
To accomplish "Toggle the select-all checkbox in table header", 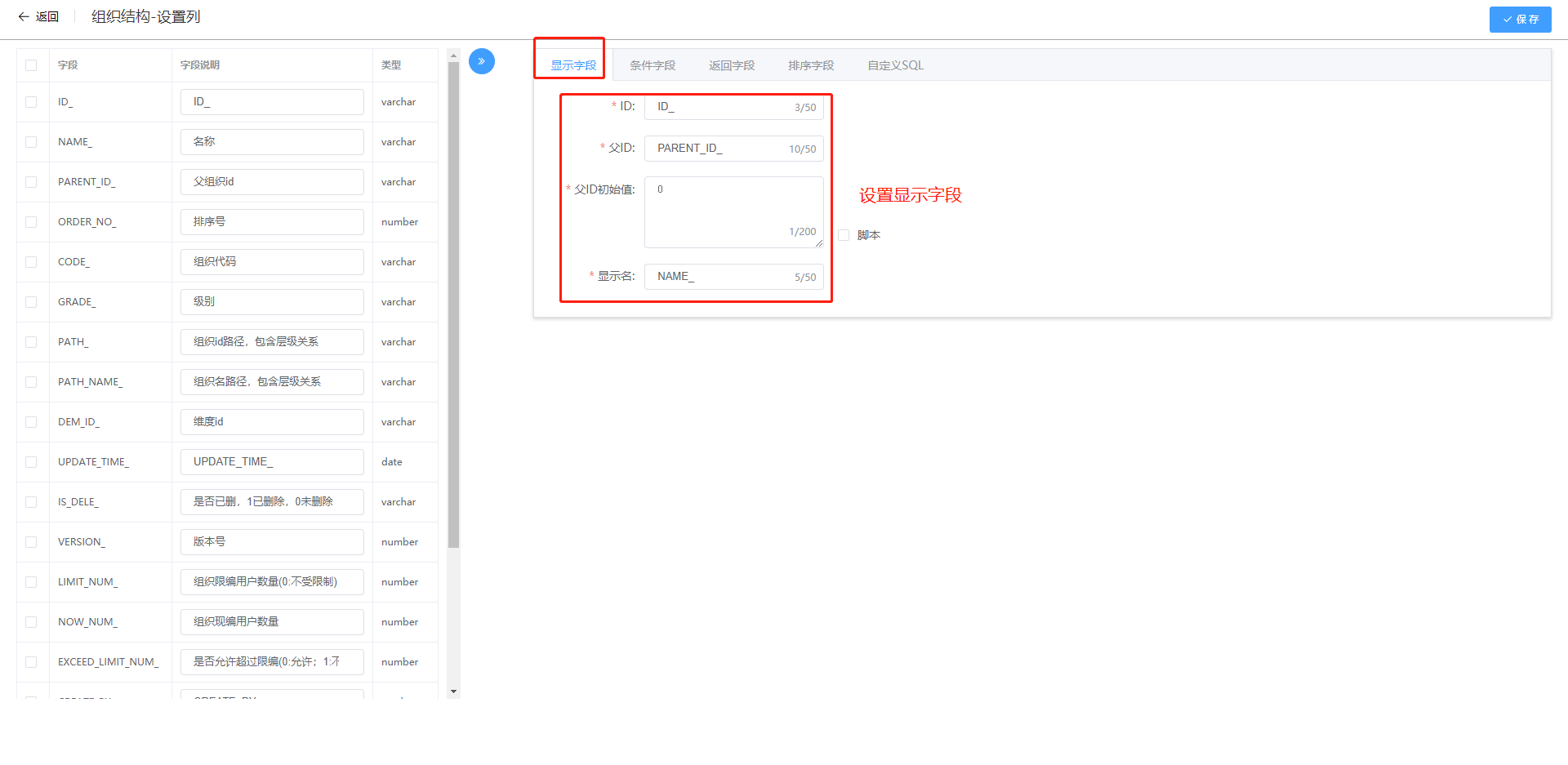I will [31, 65].
